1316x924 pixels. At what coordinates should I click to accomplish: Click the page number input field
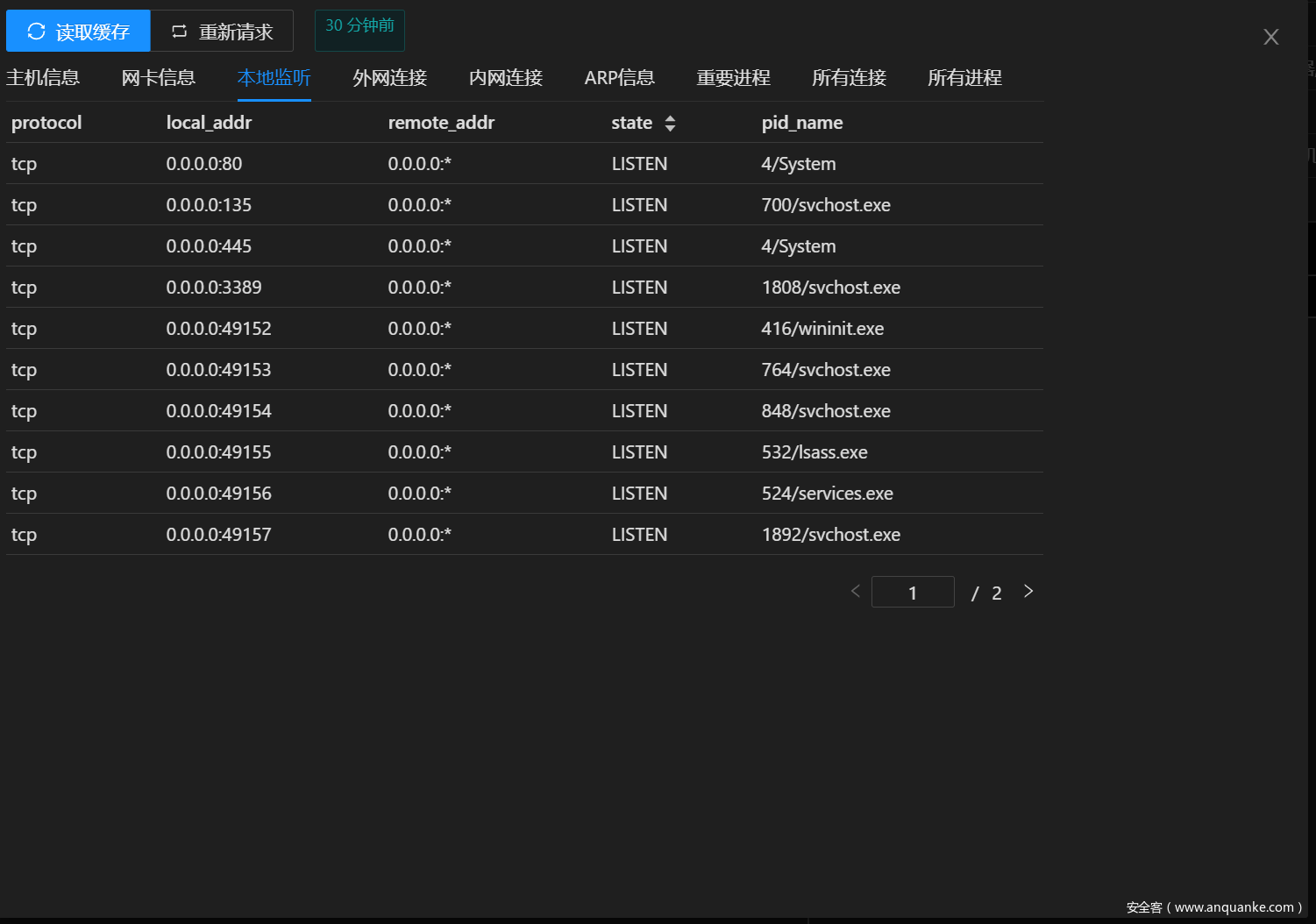[913, 593]
